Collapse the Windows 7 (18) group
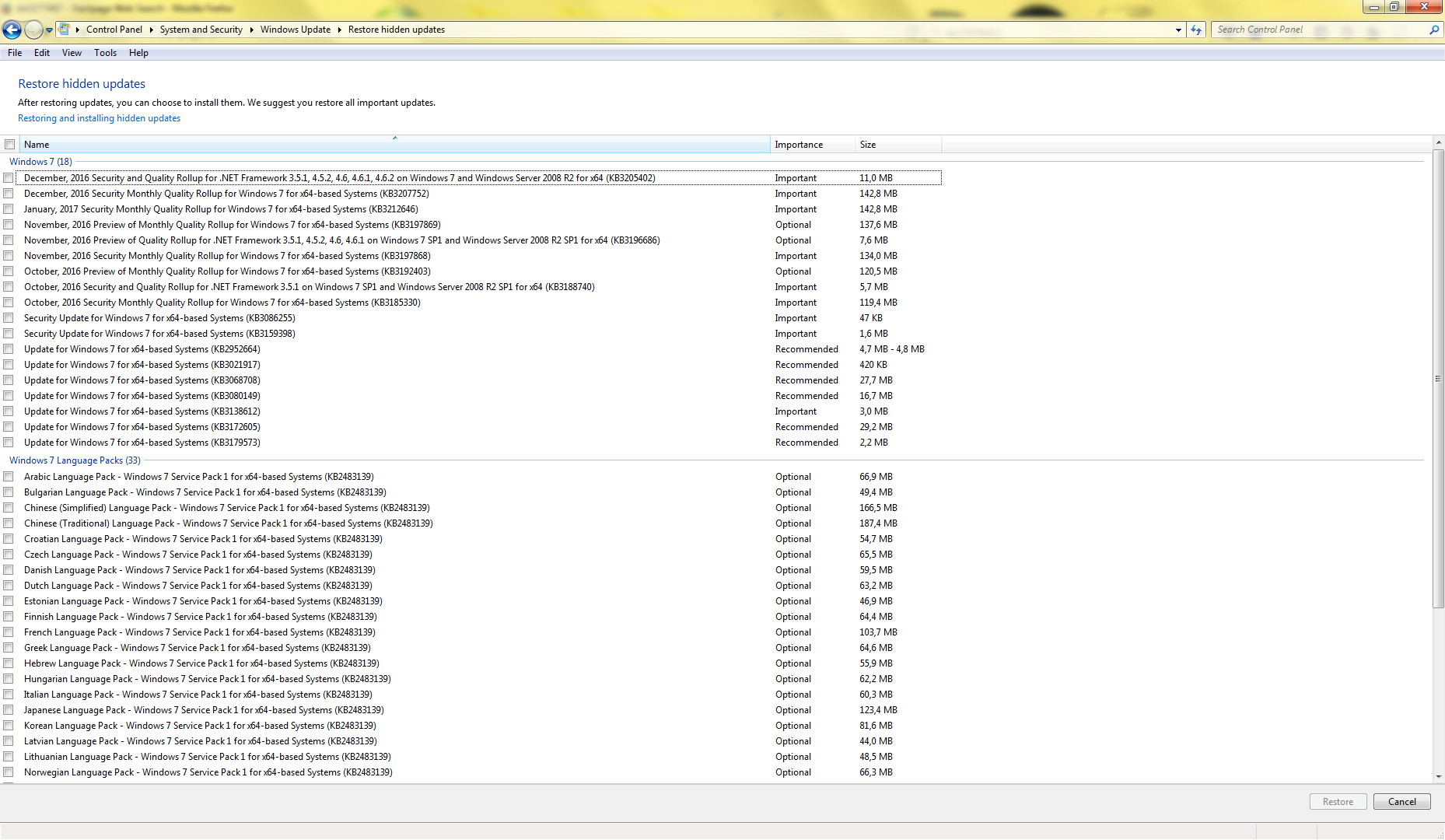This screenshot has width=1445, height=840. 40,162
